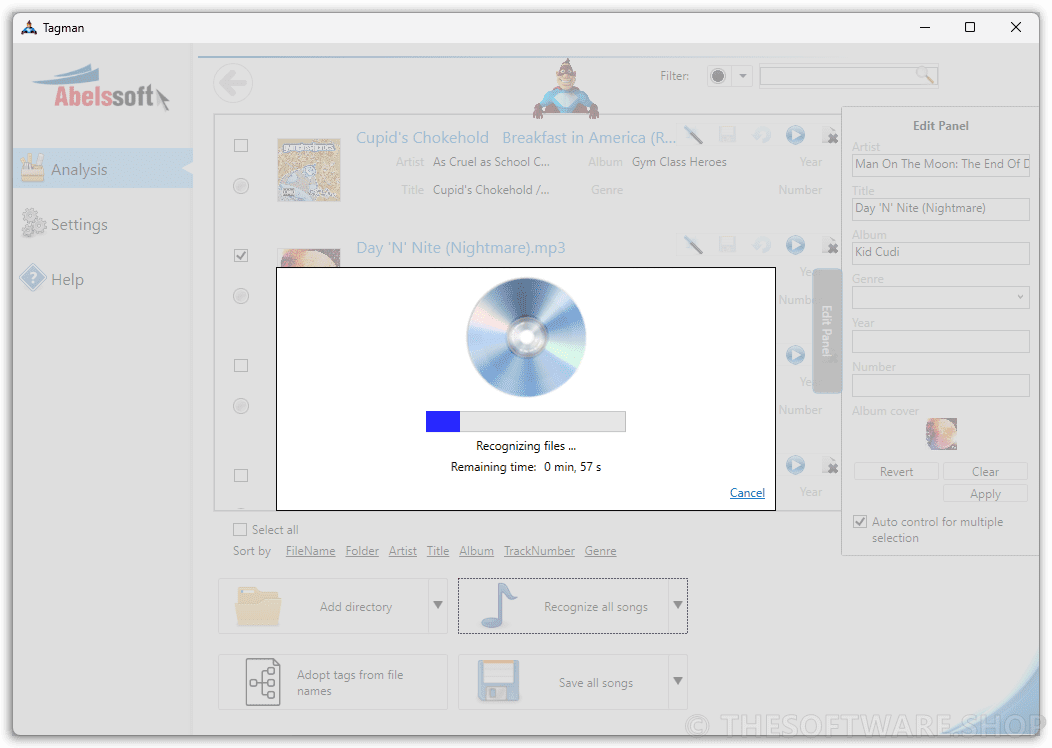
Task: Click Adopt tags from file names button
Action: [x=333, y=682]
